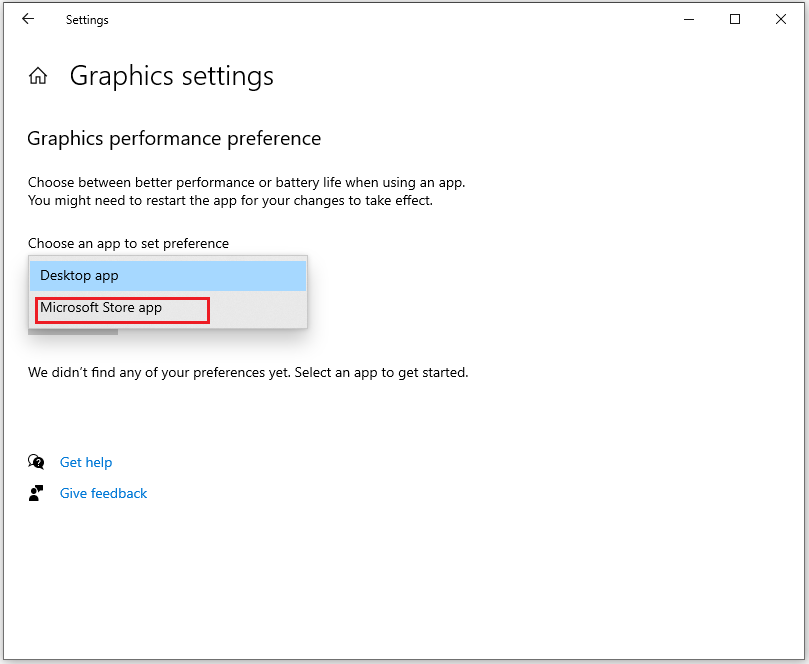
Task: Open the Get help link
Action: click(86, 462)
